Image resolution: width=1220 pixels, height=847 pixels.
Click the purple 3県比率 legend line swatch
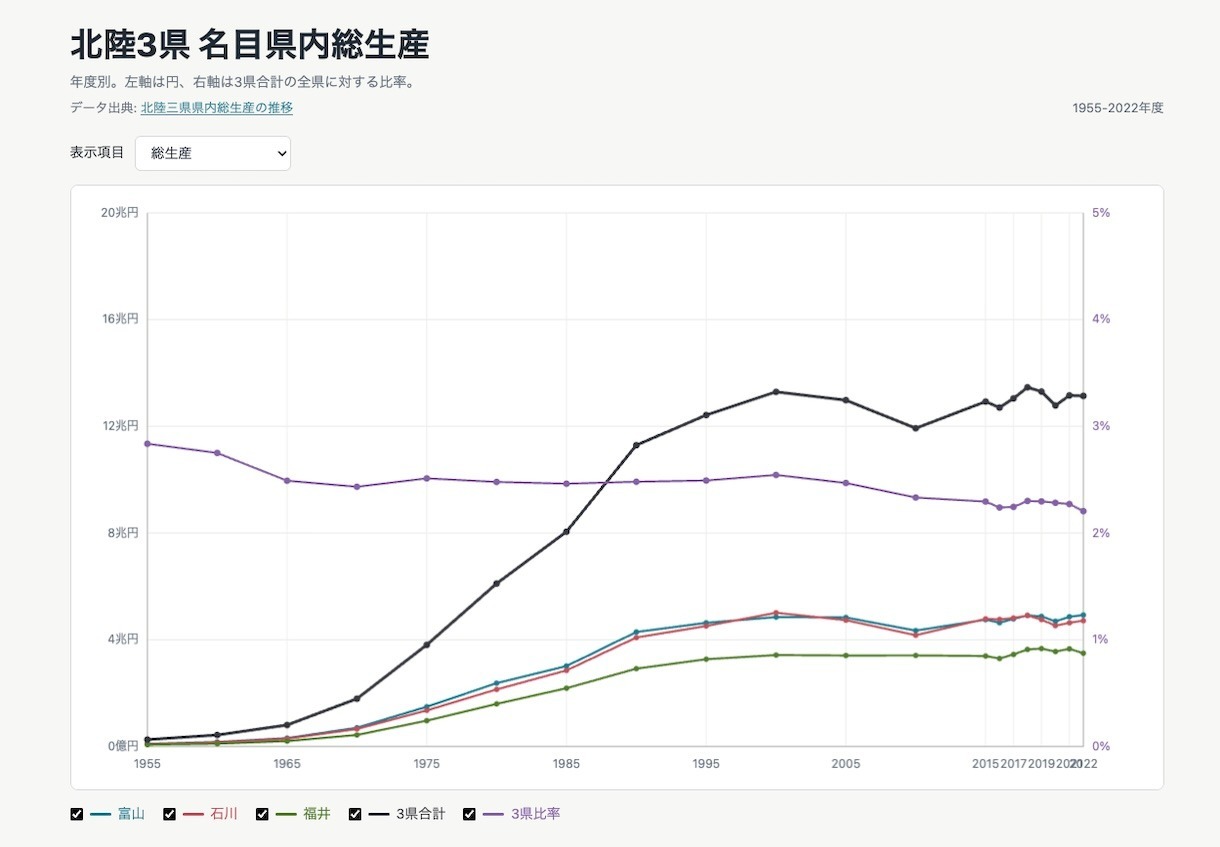click(x=492, y=814)
